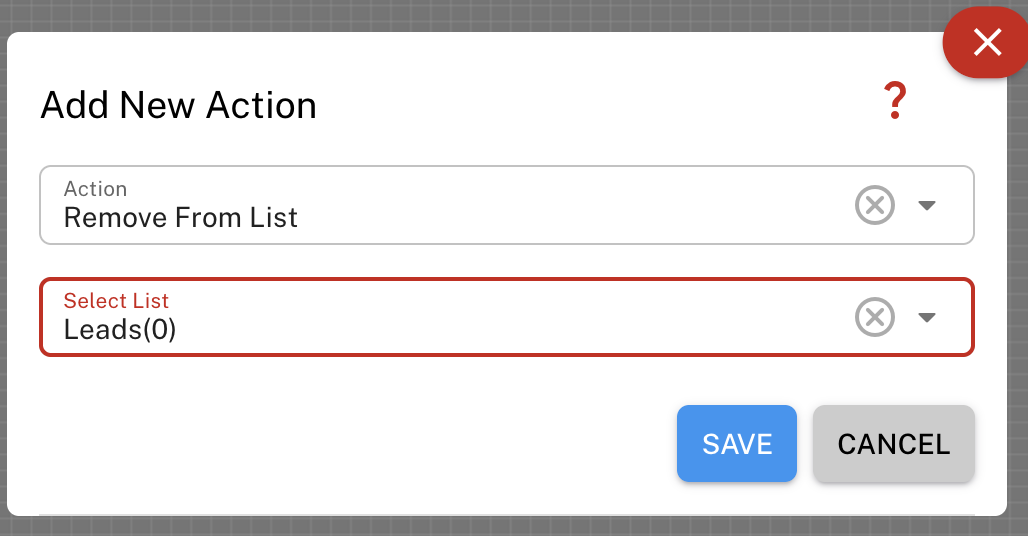Open help via the red question mark
Viewport: 1028px width, 536px height.
[895, 102]
